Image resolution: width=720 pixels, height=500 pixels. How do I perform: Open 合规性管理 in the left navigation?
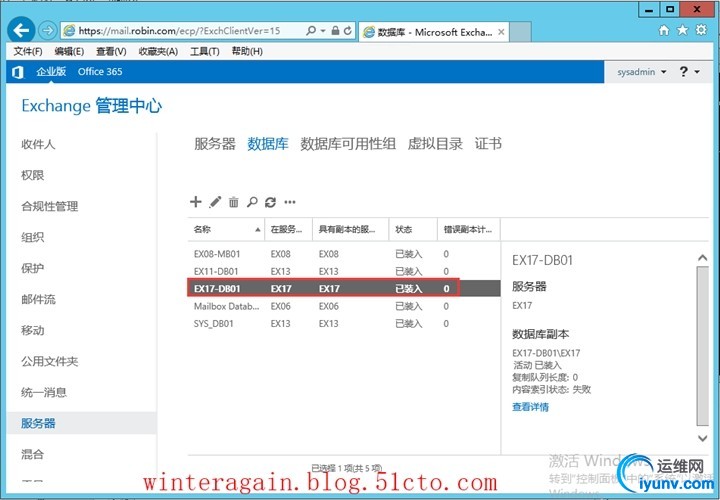tap(50, 206)
